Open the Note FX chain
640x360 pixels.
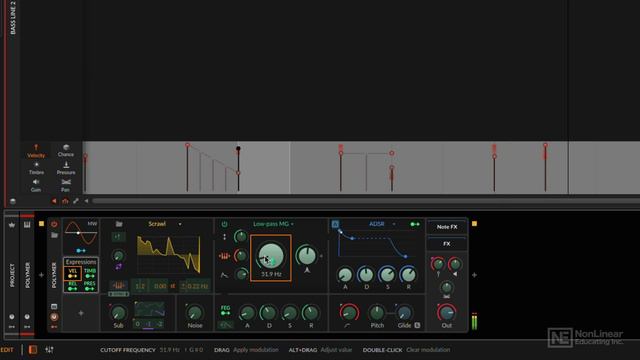coord(447,227)
